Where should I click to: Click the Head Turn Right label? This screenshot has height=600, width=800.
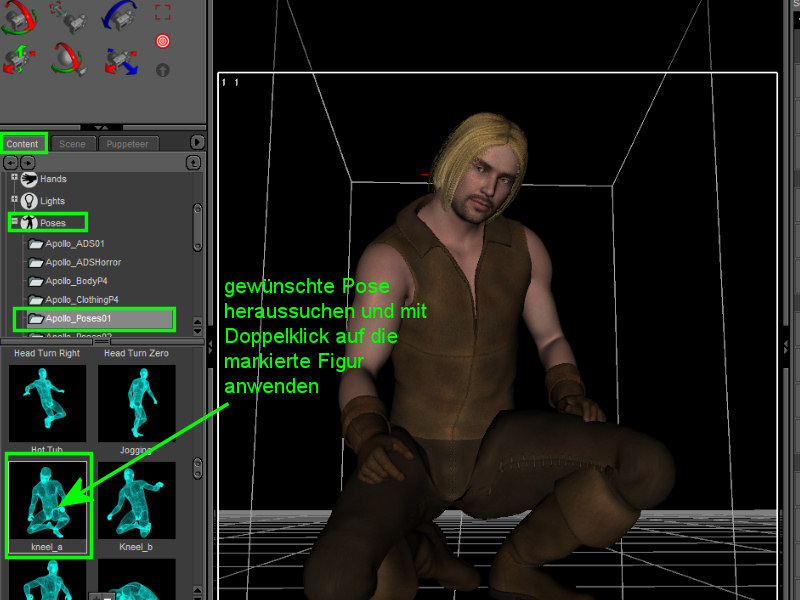[47, 353]
